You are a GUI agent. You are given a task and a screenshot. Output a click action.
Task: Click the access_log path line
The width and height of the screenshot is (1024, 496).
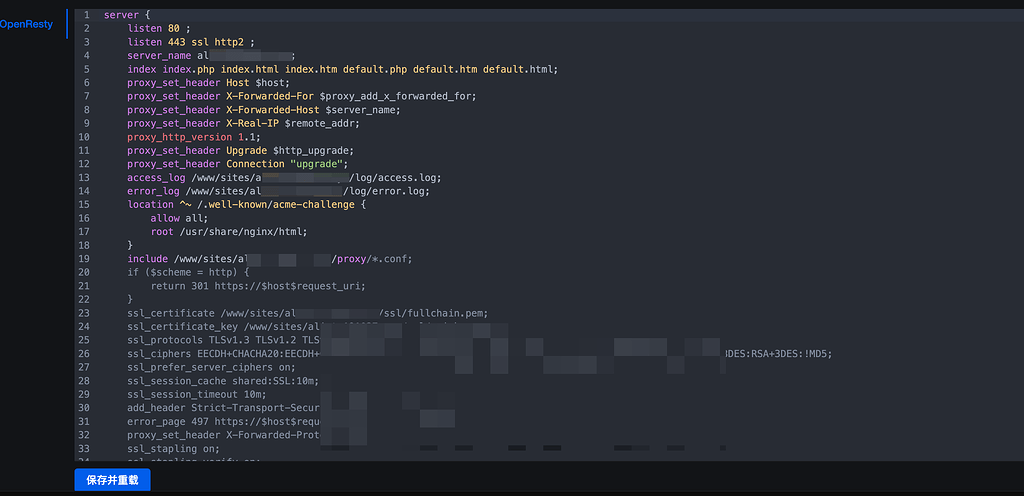[x=284, y=178]
